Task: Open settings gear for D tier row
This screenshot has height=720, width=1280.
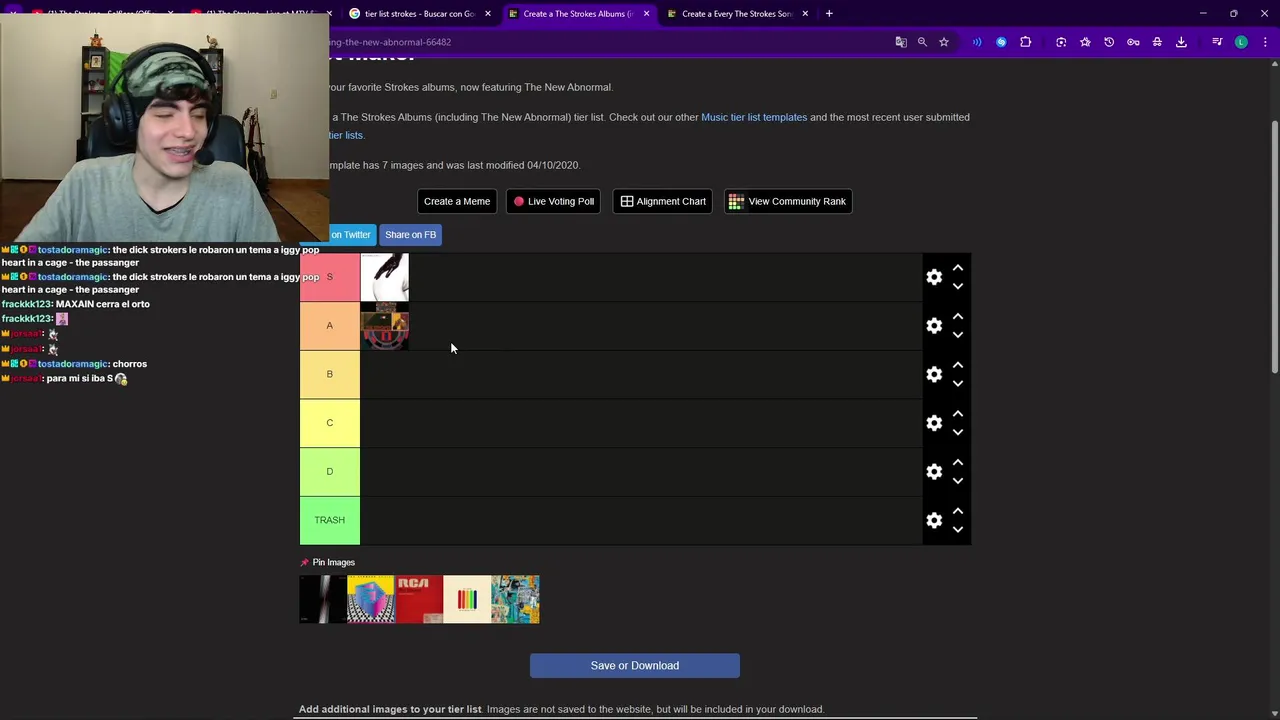Action: tap(934, 472)
